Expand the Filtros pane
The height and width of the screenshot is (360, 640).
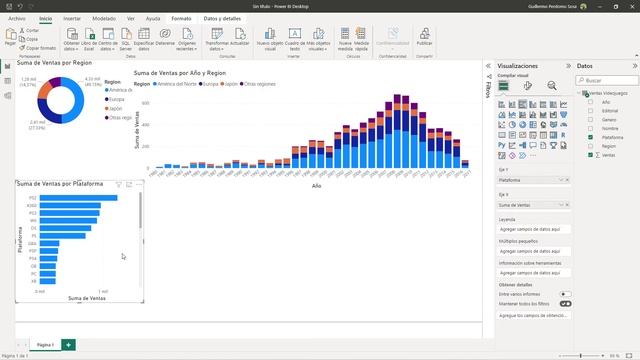488,66
